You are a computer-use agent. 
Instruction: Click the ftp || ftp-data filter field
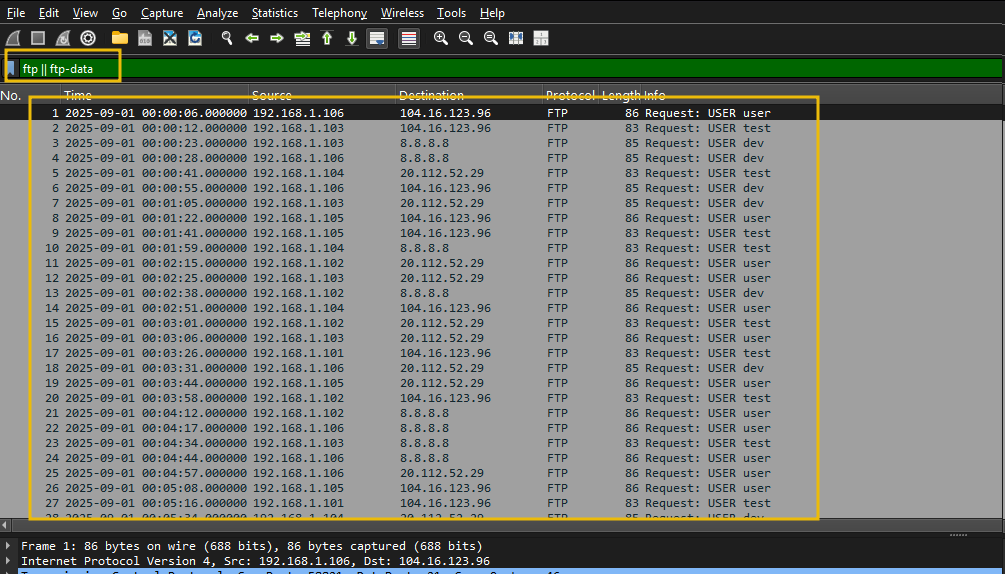pyautogui.click(x=500, y=68)
